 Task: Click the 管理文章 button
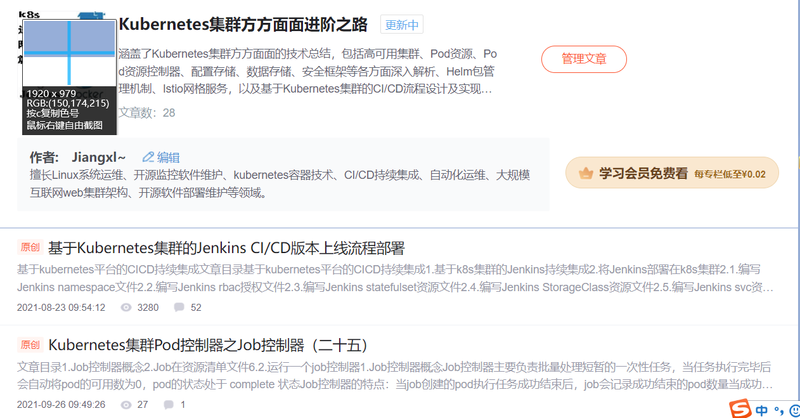tap(584, 59)
